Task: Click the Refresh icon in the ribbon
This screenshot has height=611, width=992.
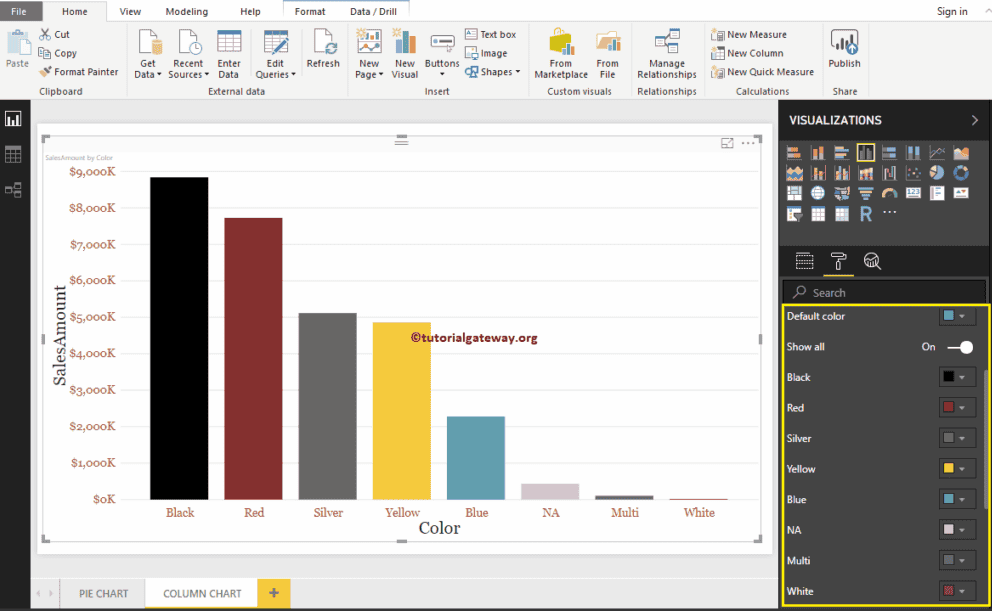Action: pyautogui.click(x=323, y=50)
